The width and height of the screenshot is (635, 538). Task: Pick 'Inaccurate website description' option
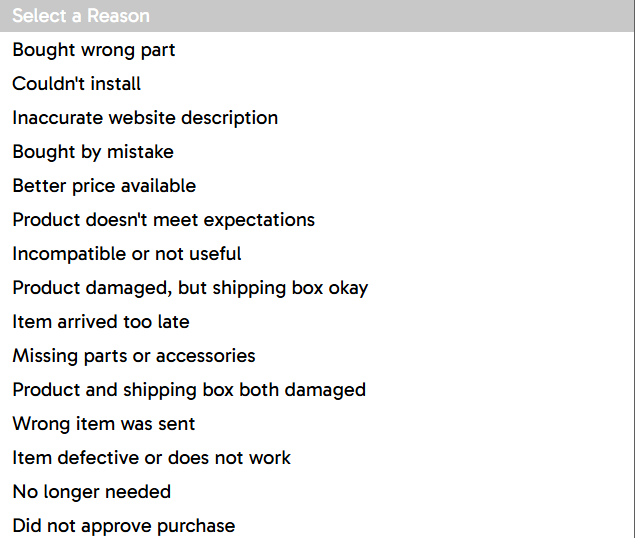click(x=317, y=118)
